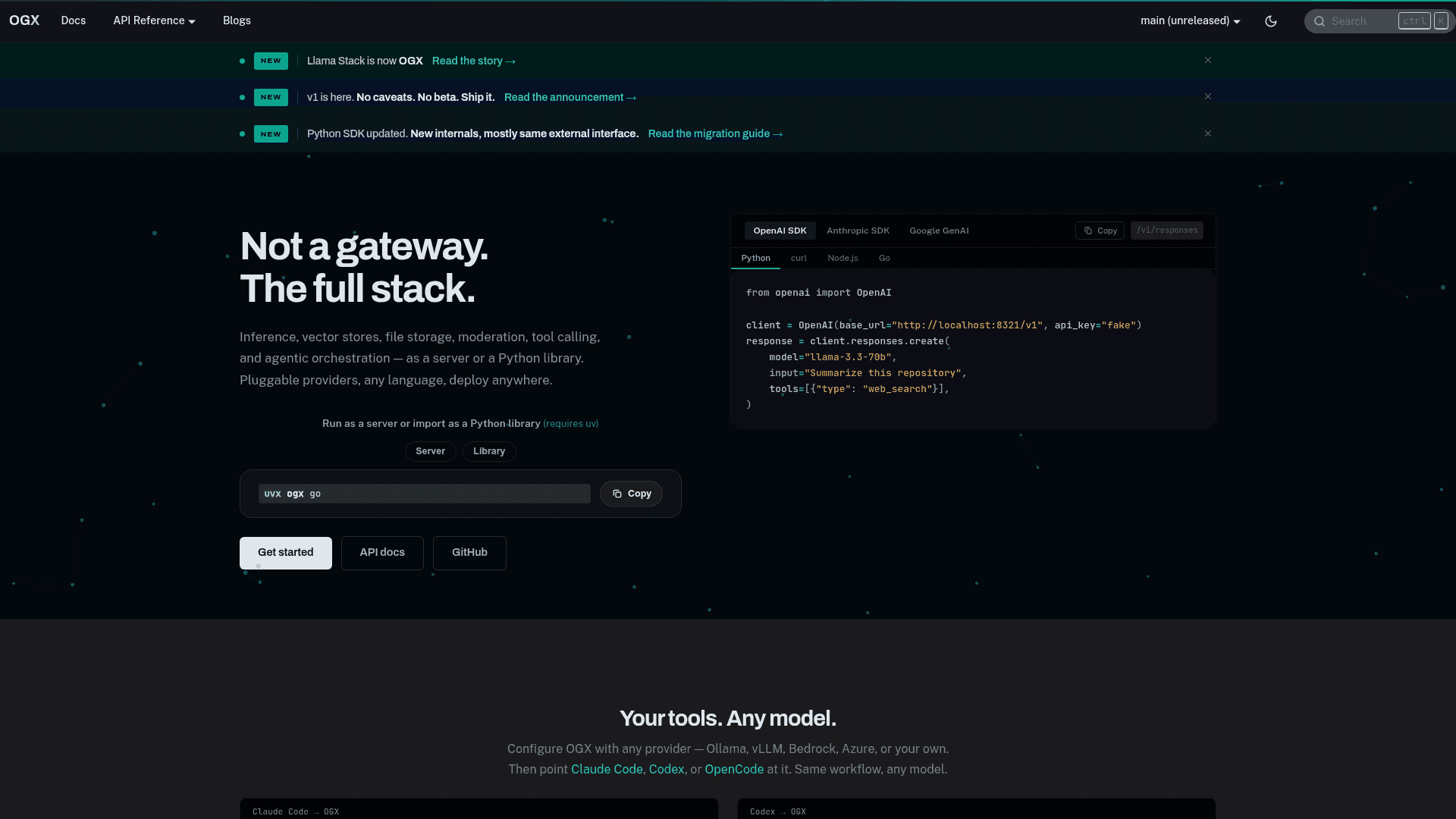Switch to the curl language tab
Viewport: 1456px width, 819px height.
(799, 258)
